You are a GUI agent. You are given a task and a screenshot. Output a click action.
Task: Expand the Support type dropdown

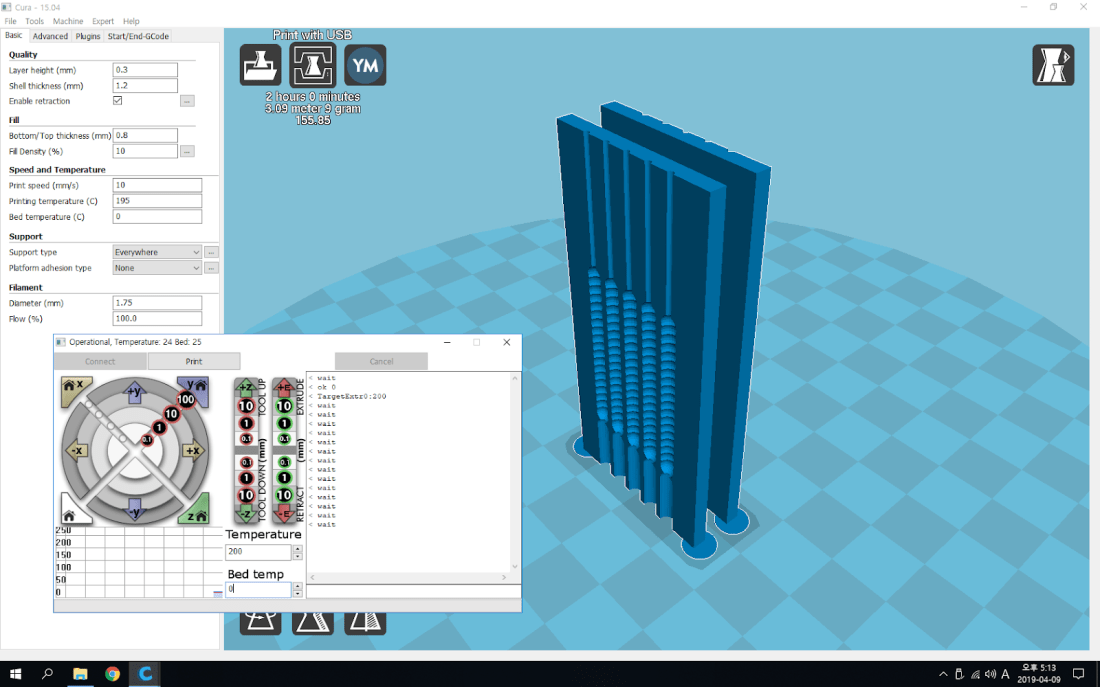click(157, 252)
